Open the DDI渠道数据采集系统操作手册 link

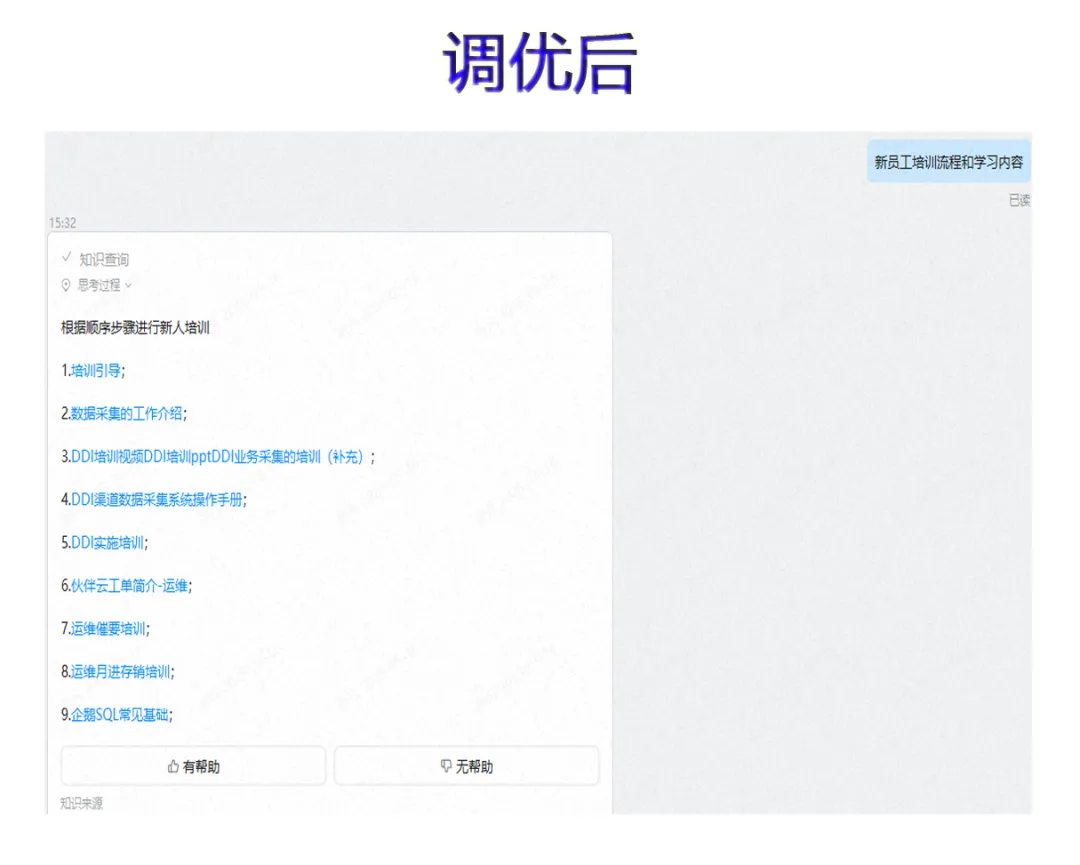(157, 499)
